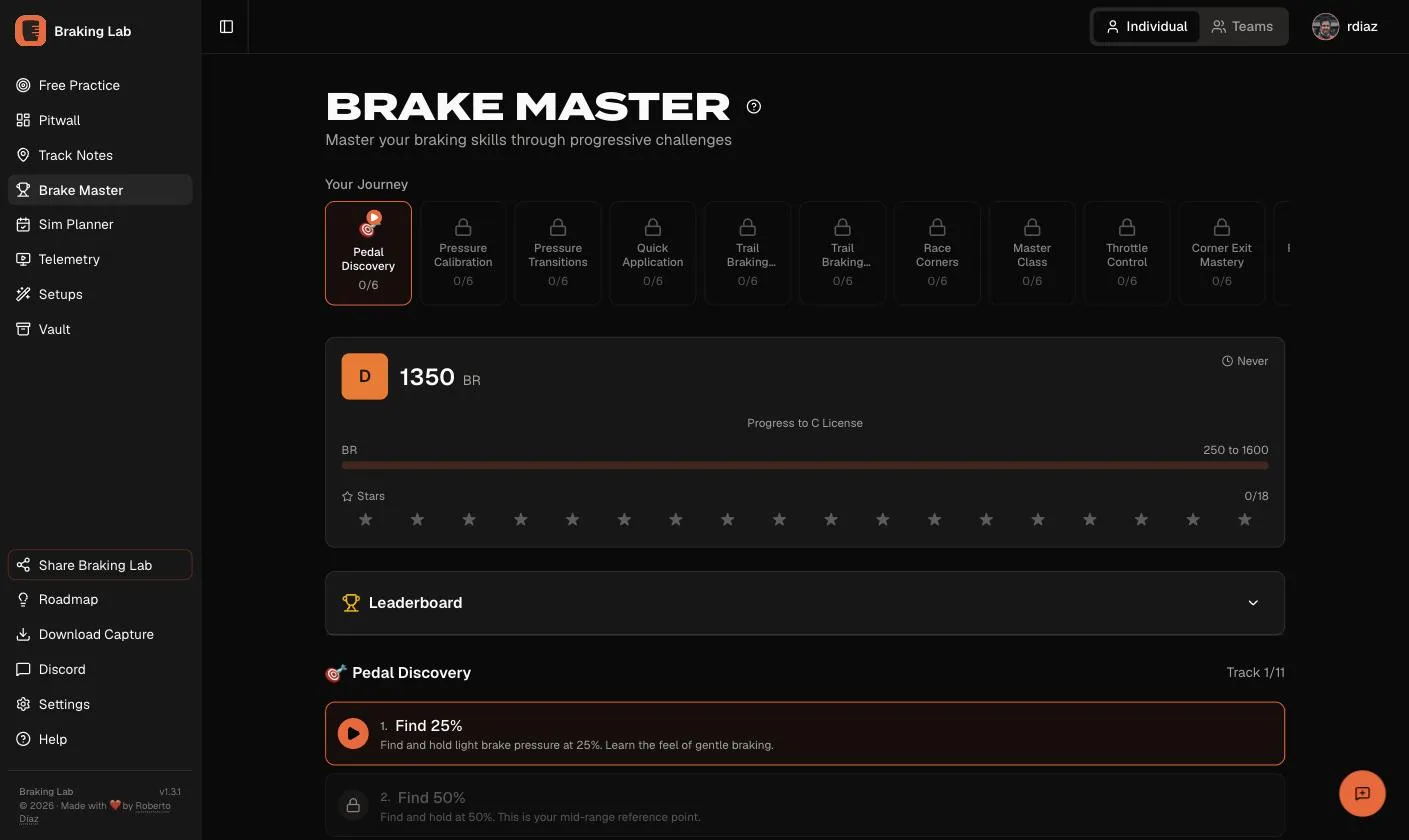Expand the Leaderboard chevron
This screenshot has width=1409, height=840.
(1253, 603)
